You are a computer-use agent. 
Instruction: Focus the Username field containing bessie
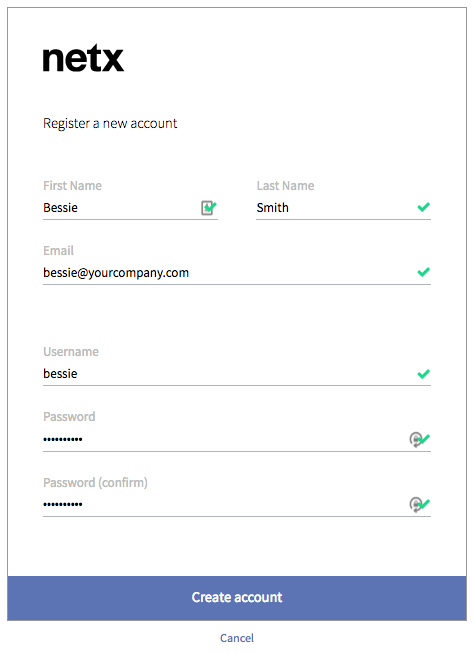(x=237, y=374)
